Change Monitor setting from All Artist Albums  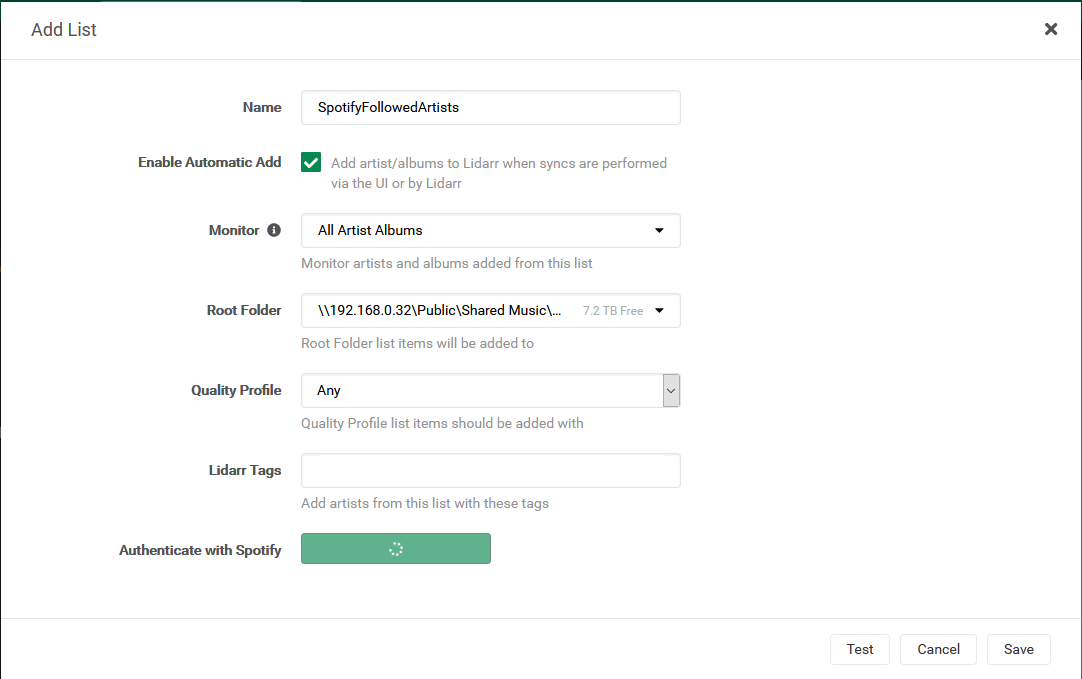point(490,230)
